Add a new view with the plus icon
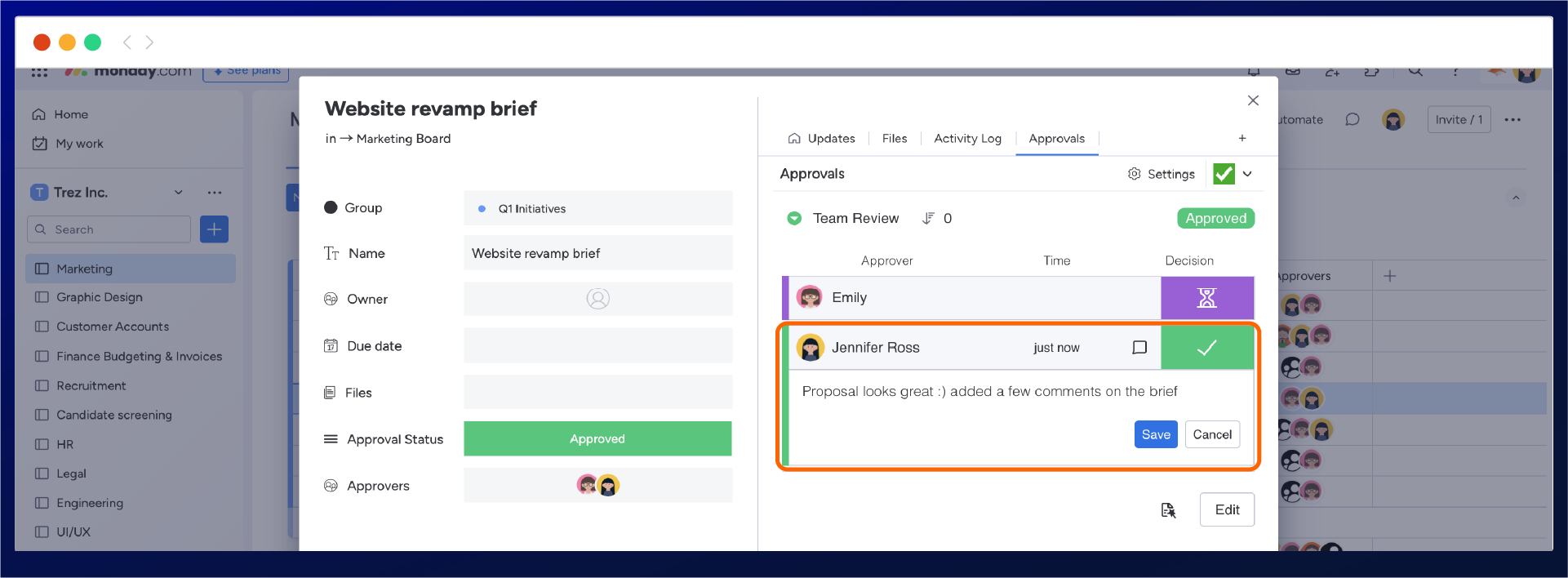 tap(1242, 138)
